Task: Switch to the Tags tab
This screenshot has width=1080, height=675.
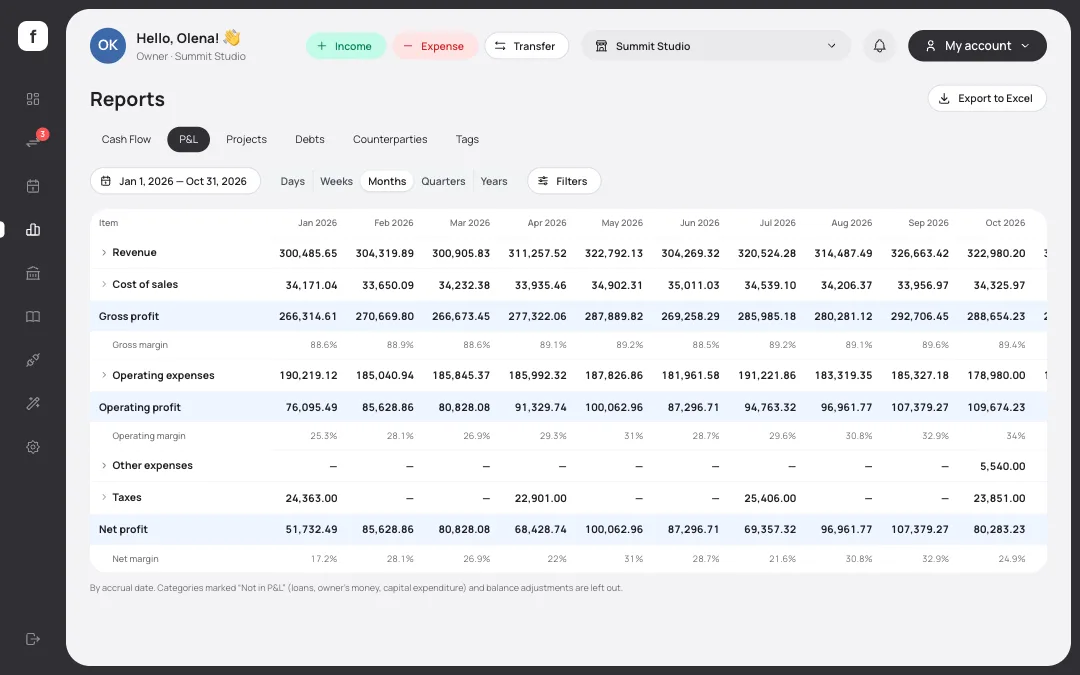Action: tap(467, 139)
